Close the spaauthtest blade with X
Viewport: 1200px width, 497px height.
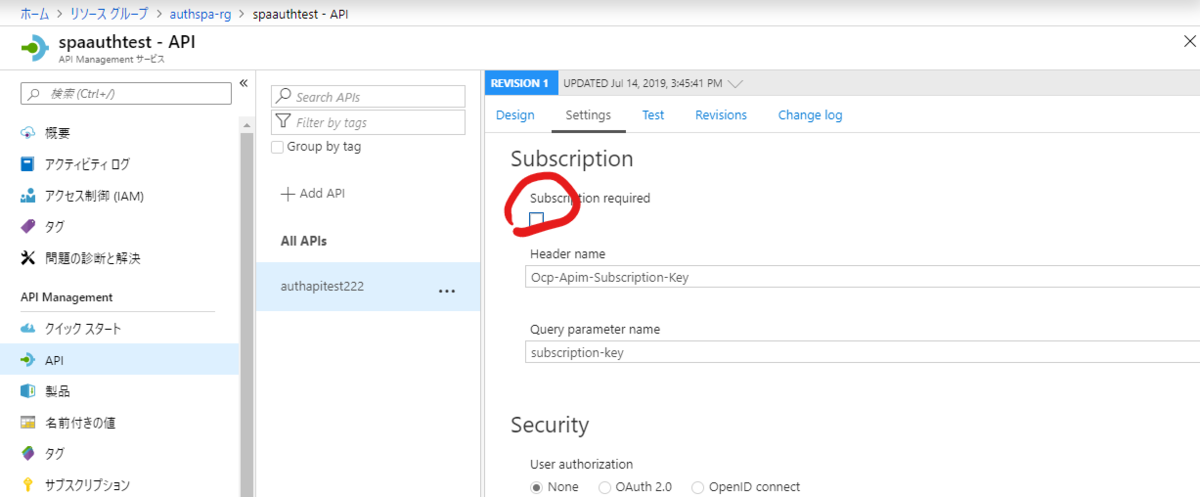point(1188,40)
